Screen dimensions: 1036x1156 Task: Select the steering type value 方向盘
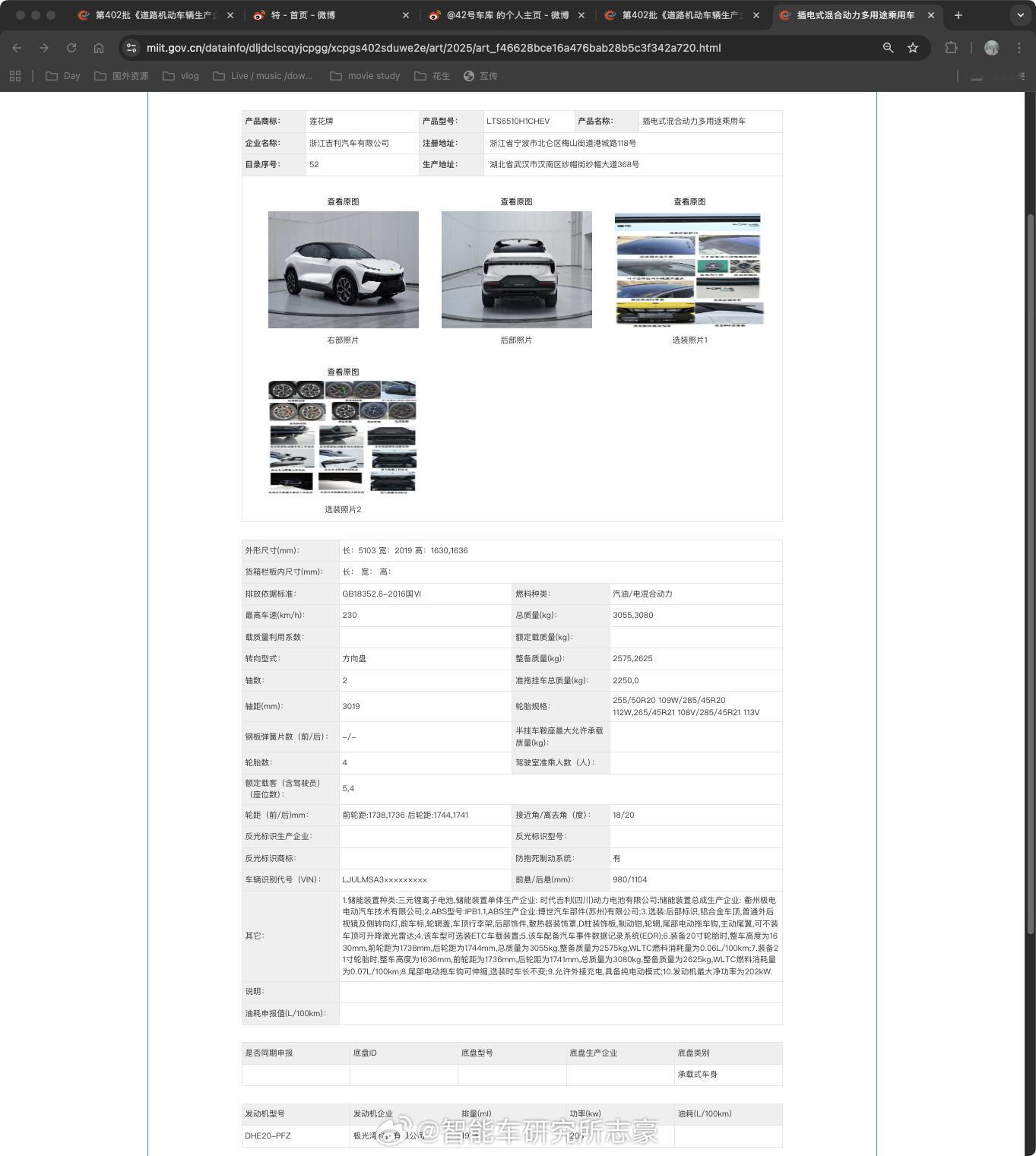click(354, 659)
